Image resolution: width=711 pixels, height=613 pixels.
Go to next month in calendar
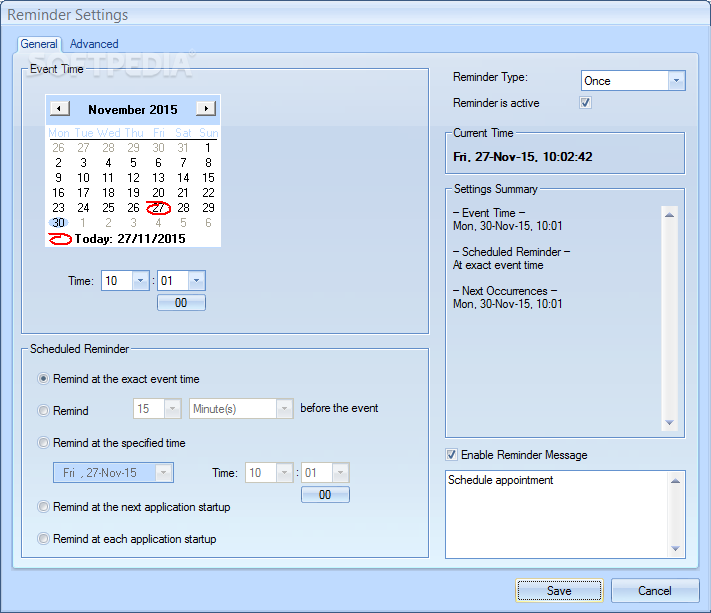coord(206,109)
